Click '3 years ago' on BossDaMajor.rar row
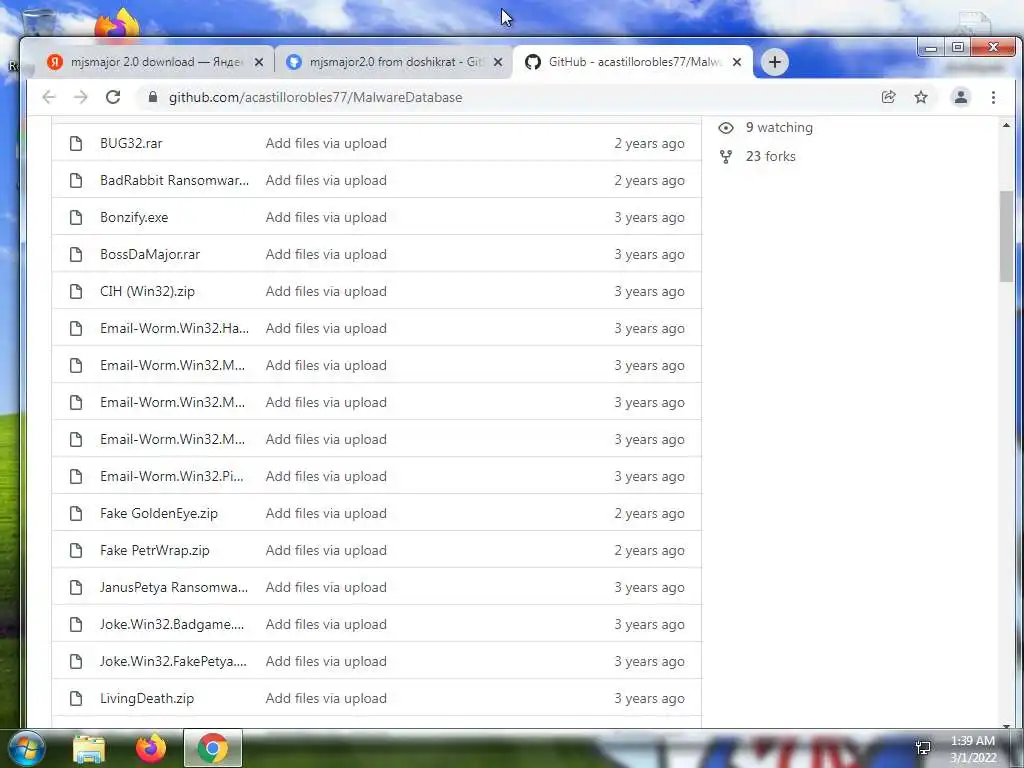The height and width of the screenshot is (768, 1024). [x=649, y=254]
